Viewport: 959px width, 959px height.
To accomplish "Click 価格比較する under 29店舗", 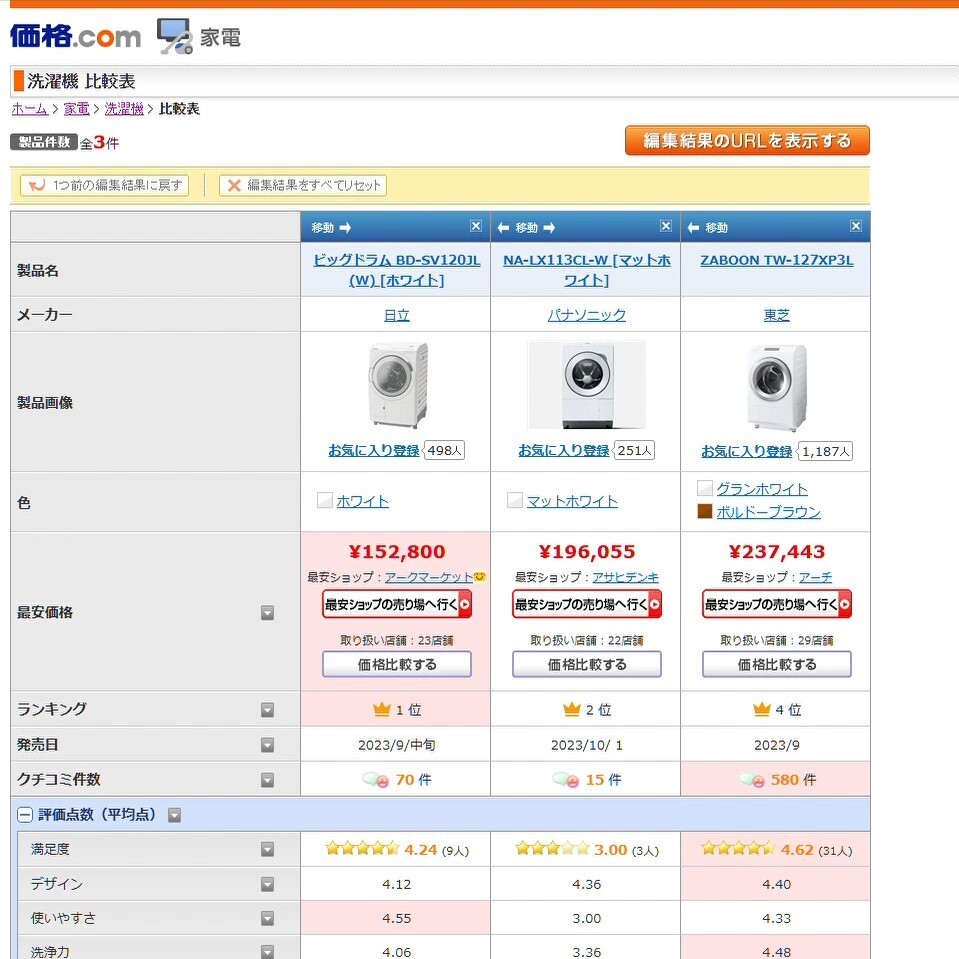I will pyautogui.click(x=777, y=664).
